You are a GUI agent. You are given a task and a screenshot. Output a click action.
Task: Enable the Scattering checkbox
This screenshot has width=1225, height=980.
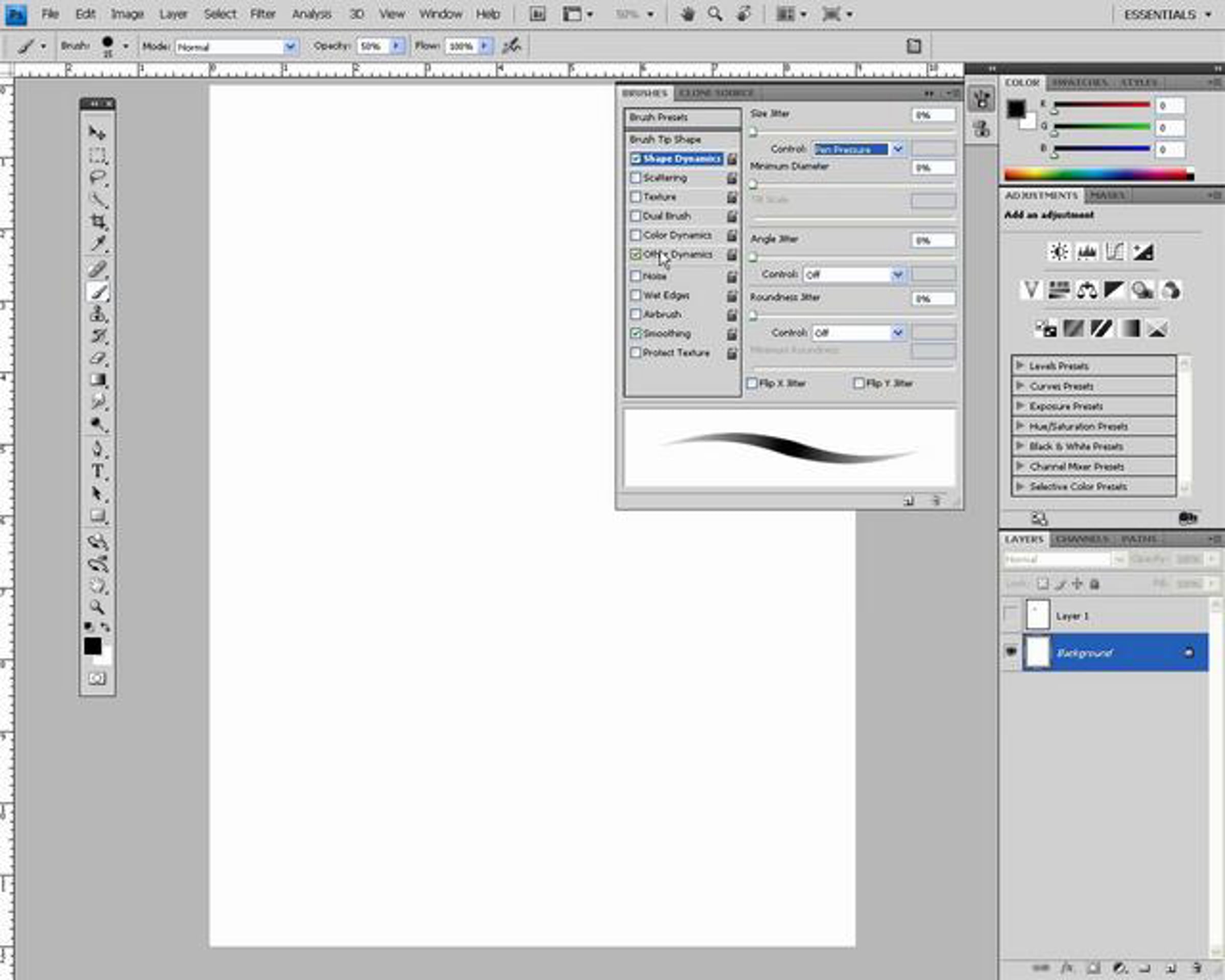click(636, 178)
